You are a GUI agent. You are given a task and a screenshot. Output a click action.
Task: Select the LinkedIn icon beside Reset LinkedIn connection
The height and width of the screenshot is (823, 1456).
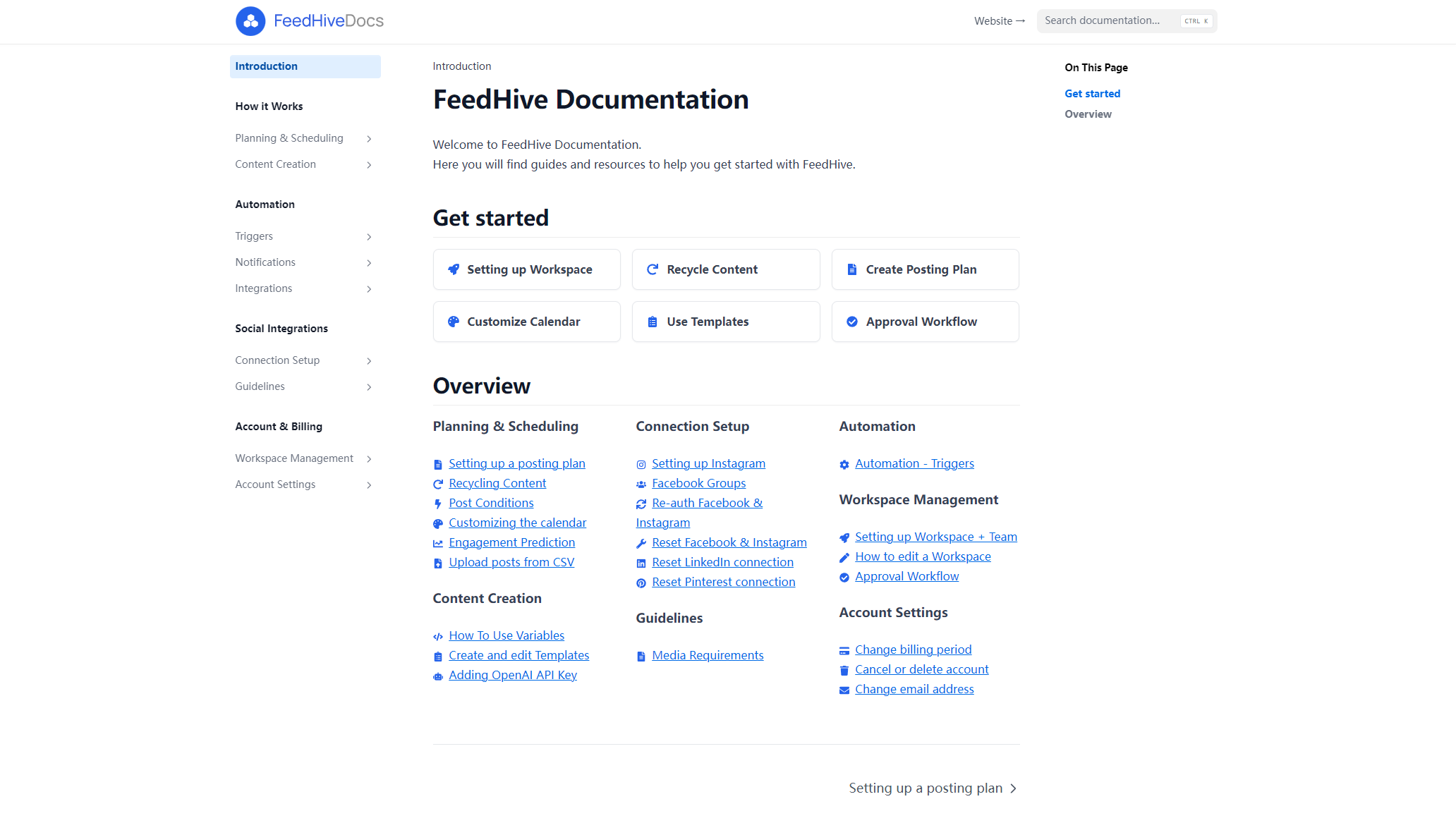[x=641, y=563]
